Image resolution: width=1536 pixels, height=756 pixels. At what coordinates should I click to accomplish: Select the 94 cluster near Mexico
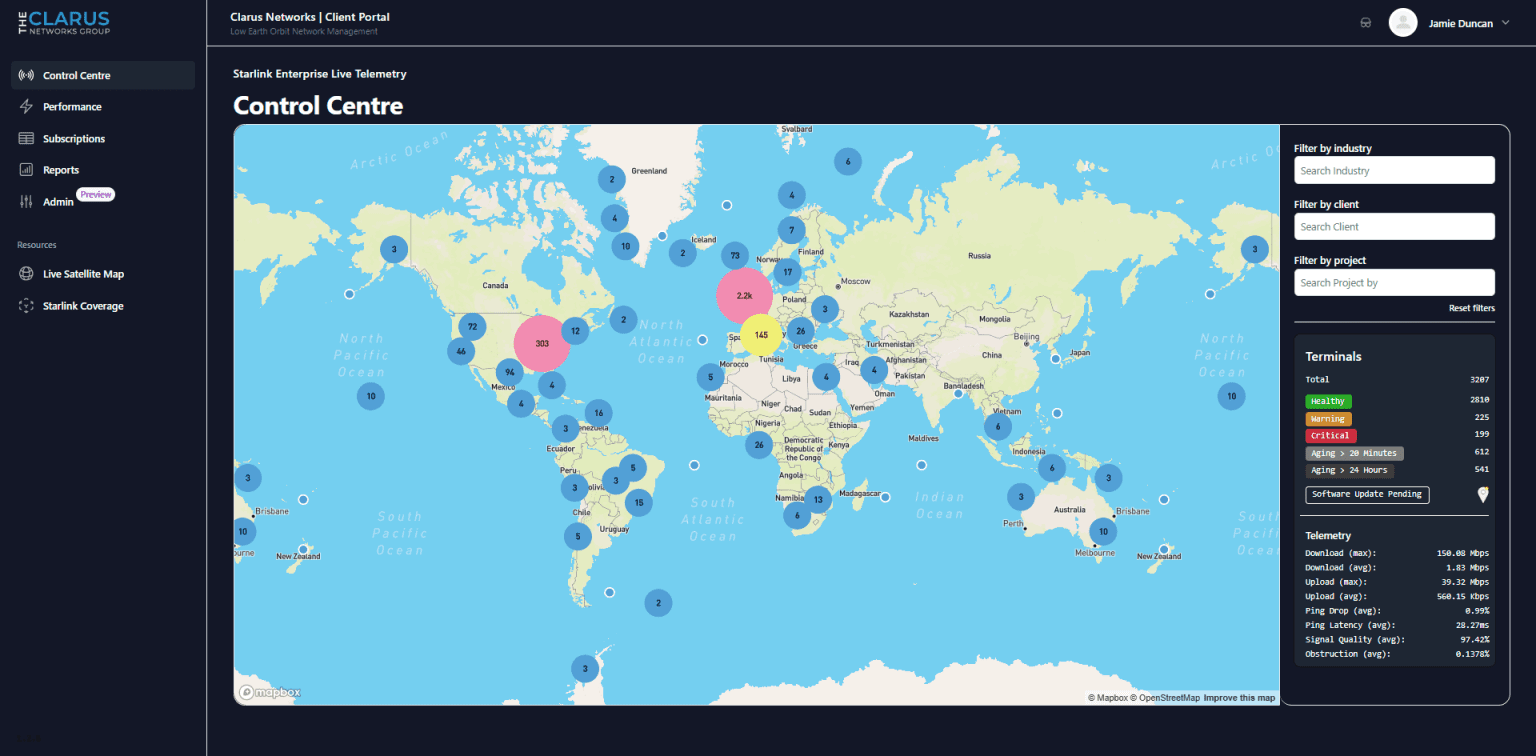point(509,373)
